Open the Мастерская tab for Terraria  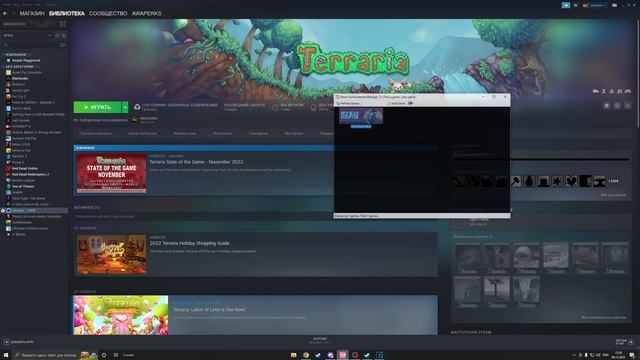294,133
